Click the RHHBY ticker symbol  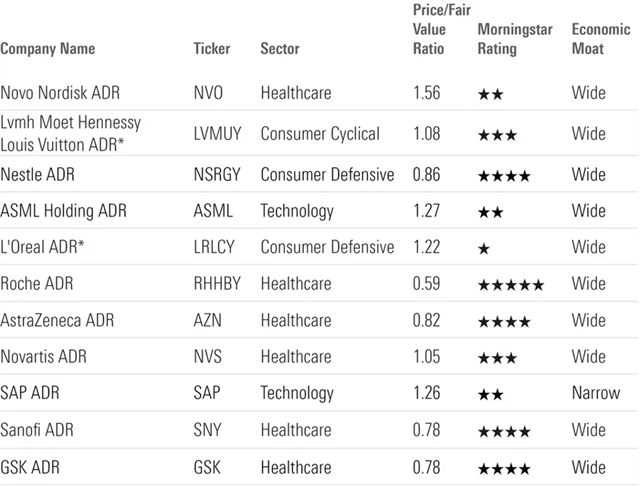(x=216, y=284)
